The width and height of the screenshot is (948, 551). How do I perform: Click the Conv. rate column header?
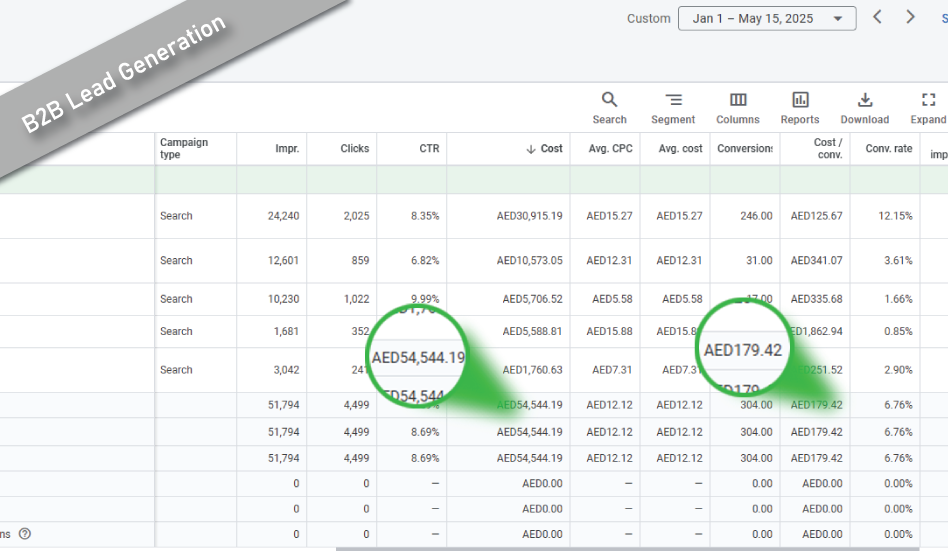pyautogui.click(x=888, y=149)
